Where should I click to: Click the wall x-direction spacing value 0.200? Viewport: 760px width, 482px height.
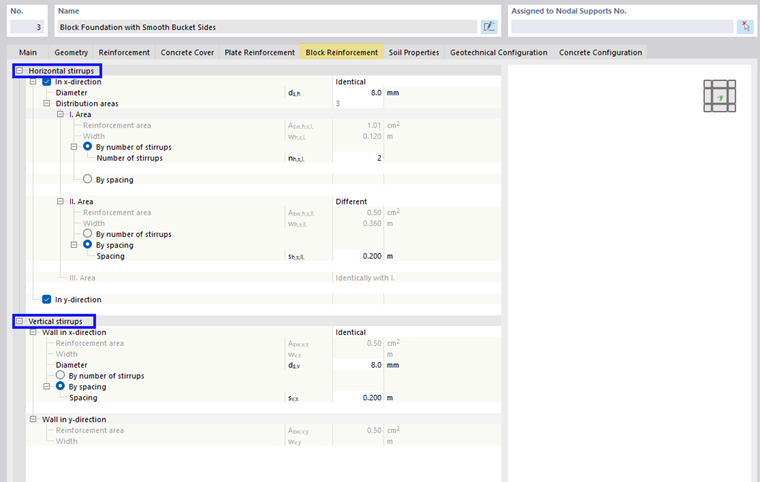pyautogui.click(x=358, y=397)
